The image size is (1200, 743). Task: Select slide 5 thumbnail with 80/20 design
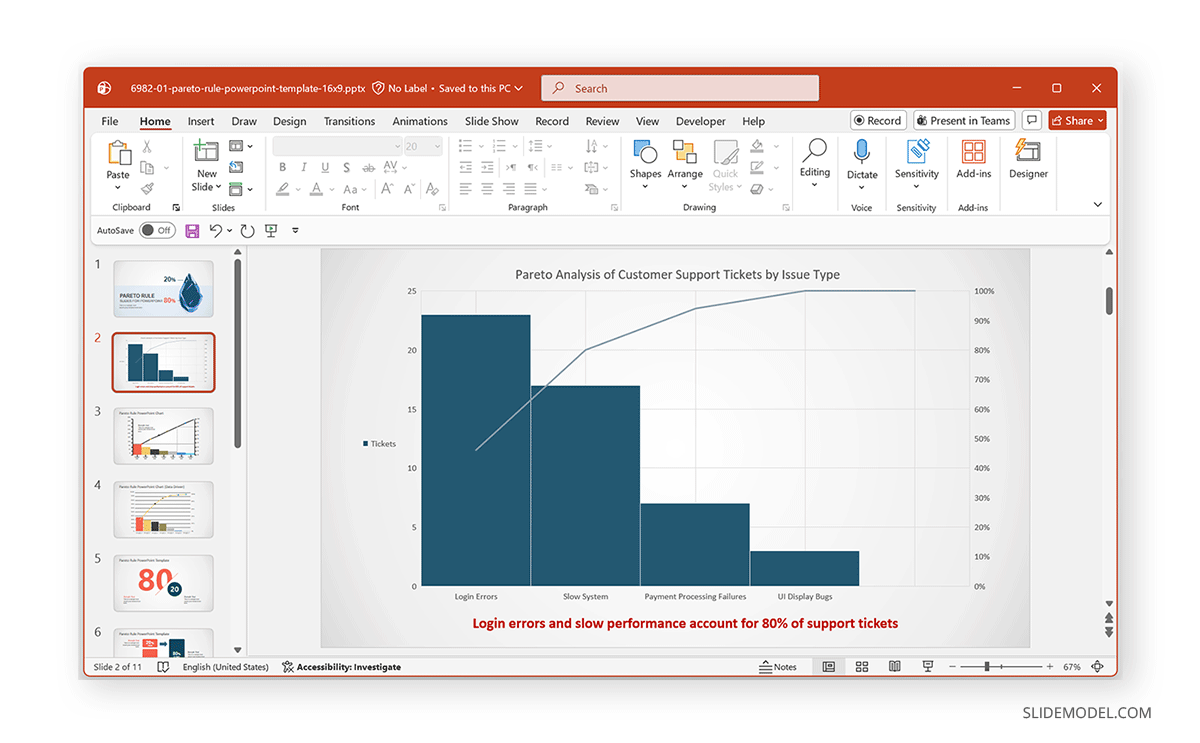(x=163, y=582)
